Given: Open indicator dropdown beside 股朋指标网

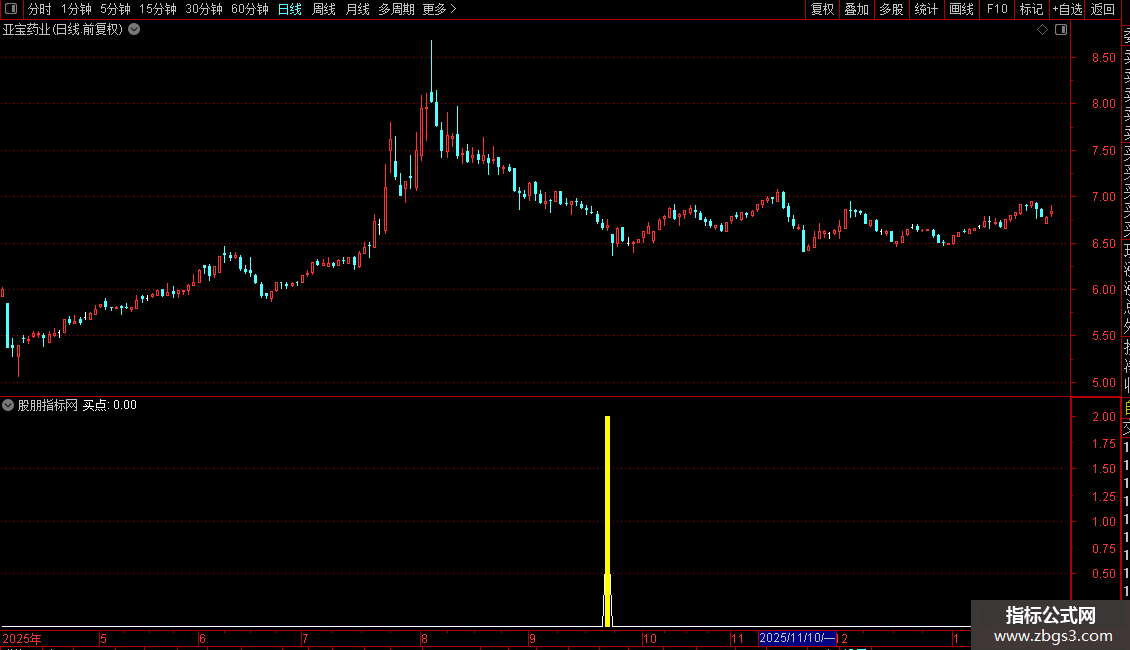Looking at the screenshot, I should pos(8,405).
